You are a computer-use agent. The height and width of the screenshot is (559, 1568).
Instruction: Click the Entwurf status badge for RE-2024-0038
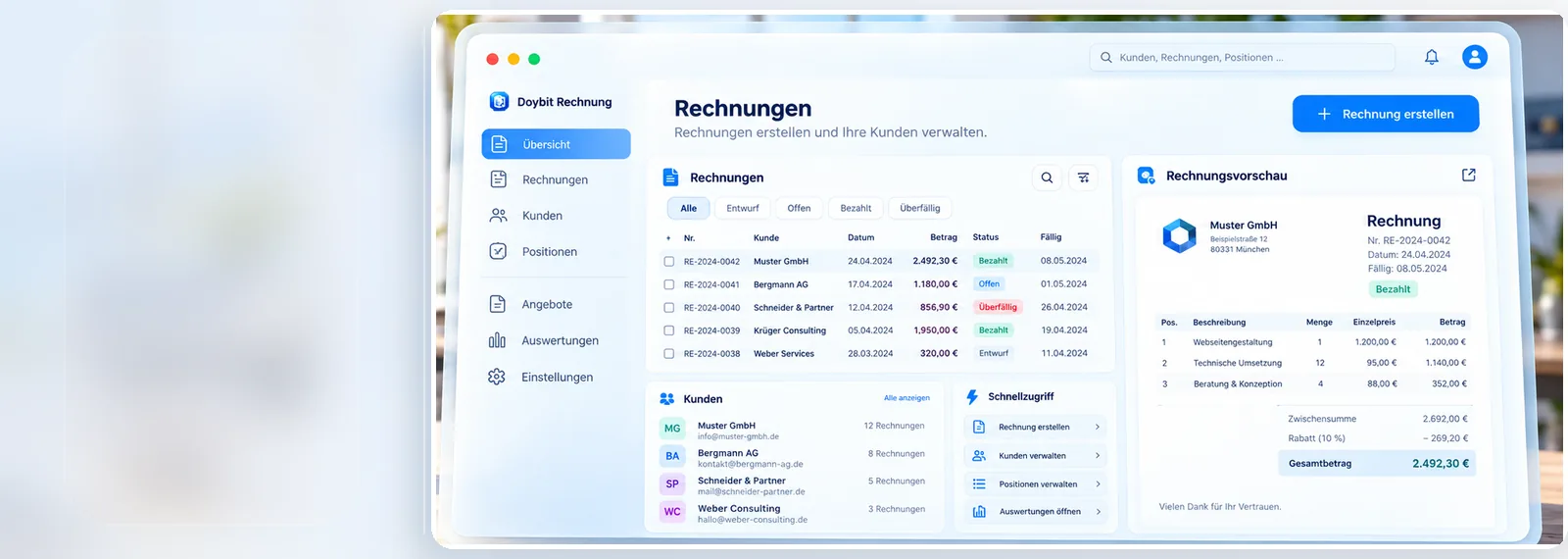click(994, 353)
